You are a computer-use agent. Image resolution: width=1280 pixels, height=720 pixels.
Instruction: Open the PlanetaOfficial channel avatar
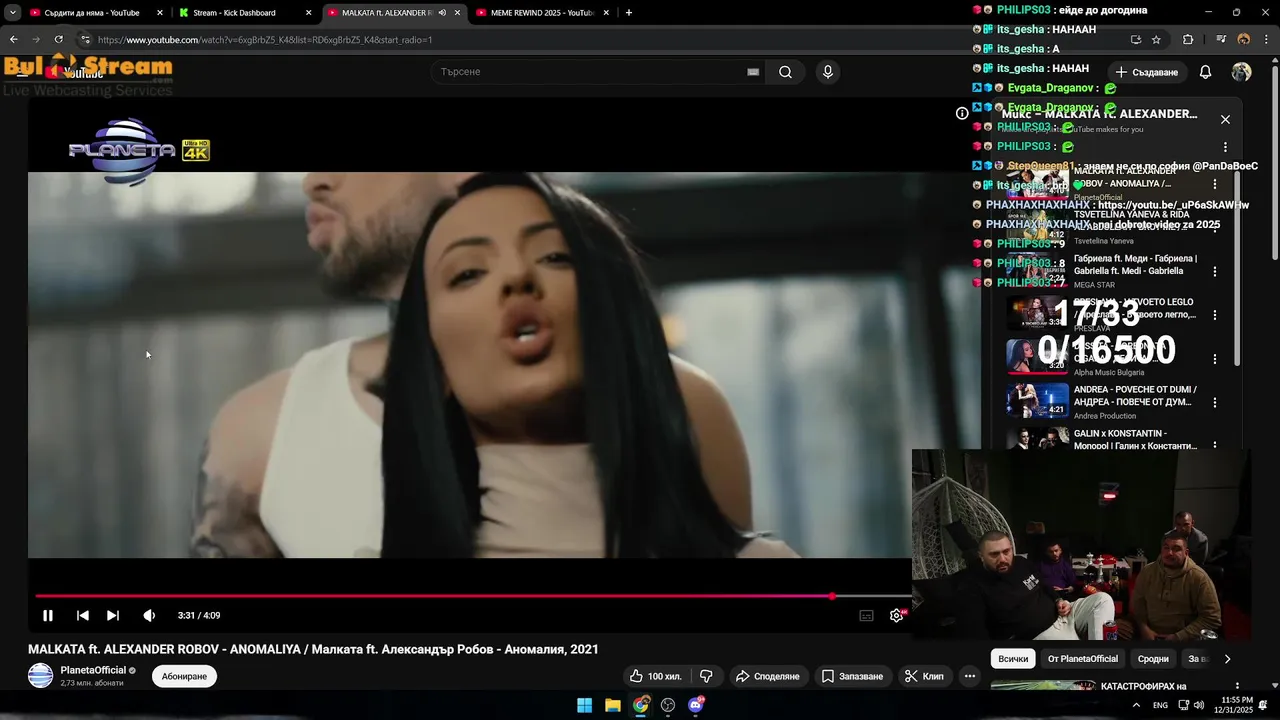tap(40, 676)
